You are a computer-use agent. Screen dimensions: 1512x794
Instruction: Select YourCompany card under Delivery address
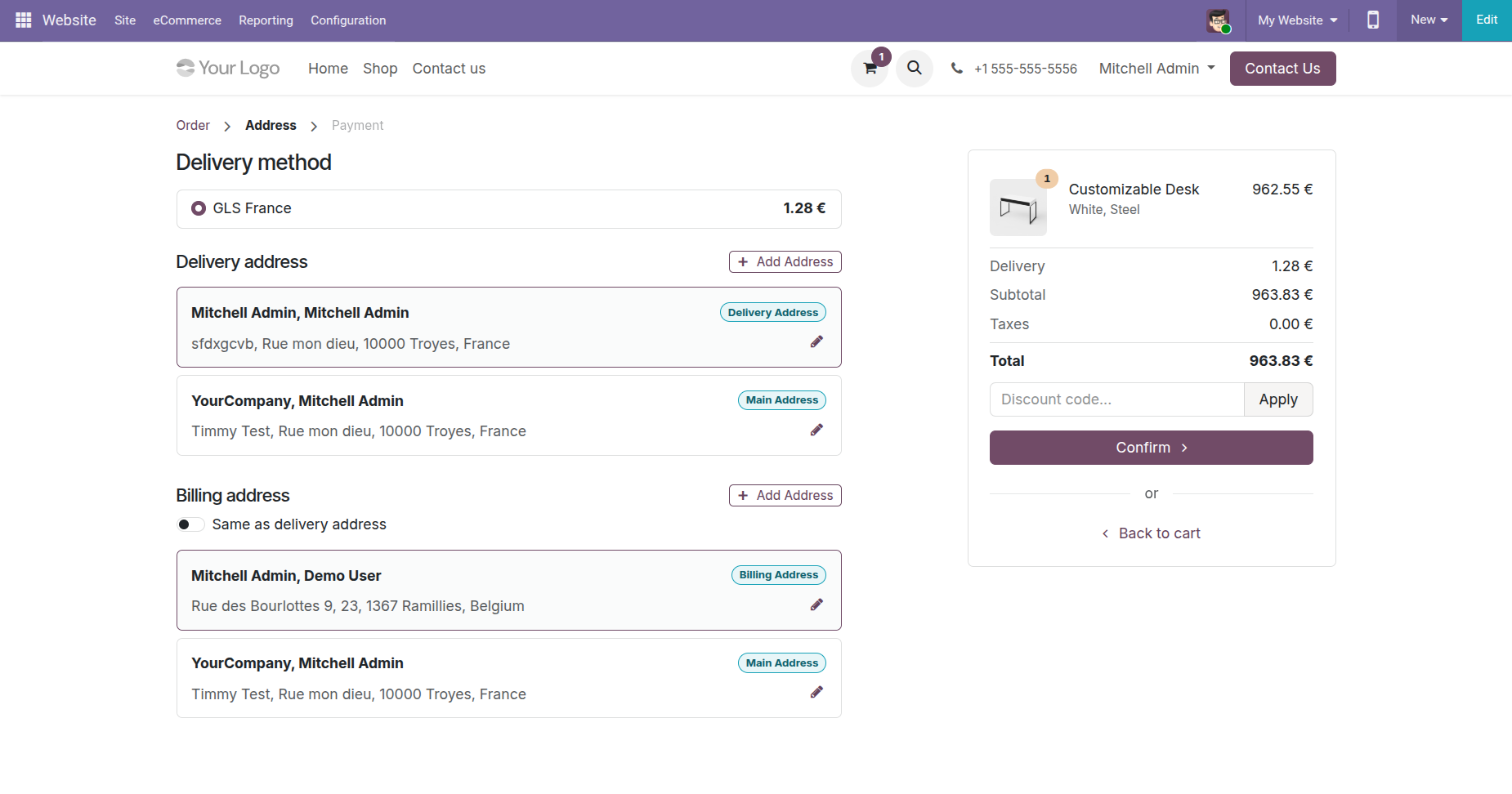[x=509, y=415]
